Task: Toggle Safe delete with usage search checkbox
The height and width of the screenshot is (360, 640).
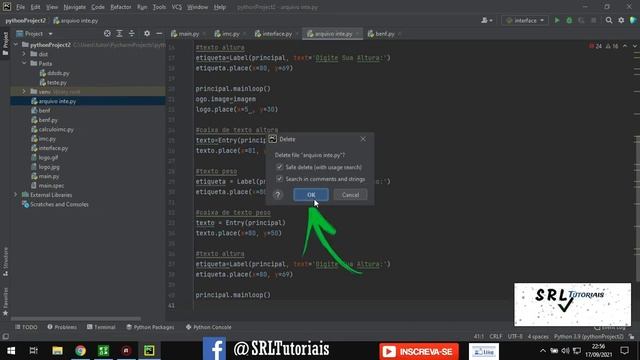Action: [280, 167]
